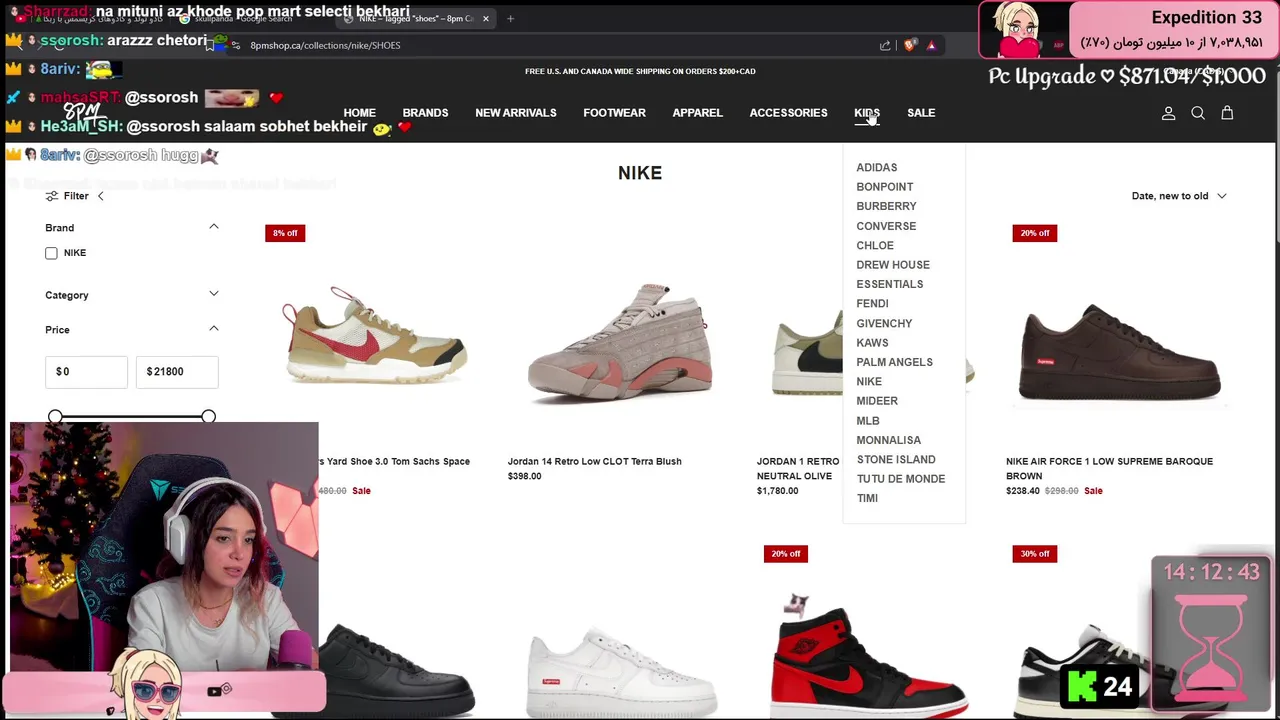Click the free shipping announcement banner
1280x720 pixels.
(640, 71)
